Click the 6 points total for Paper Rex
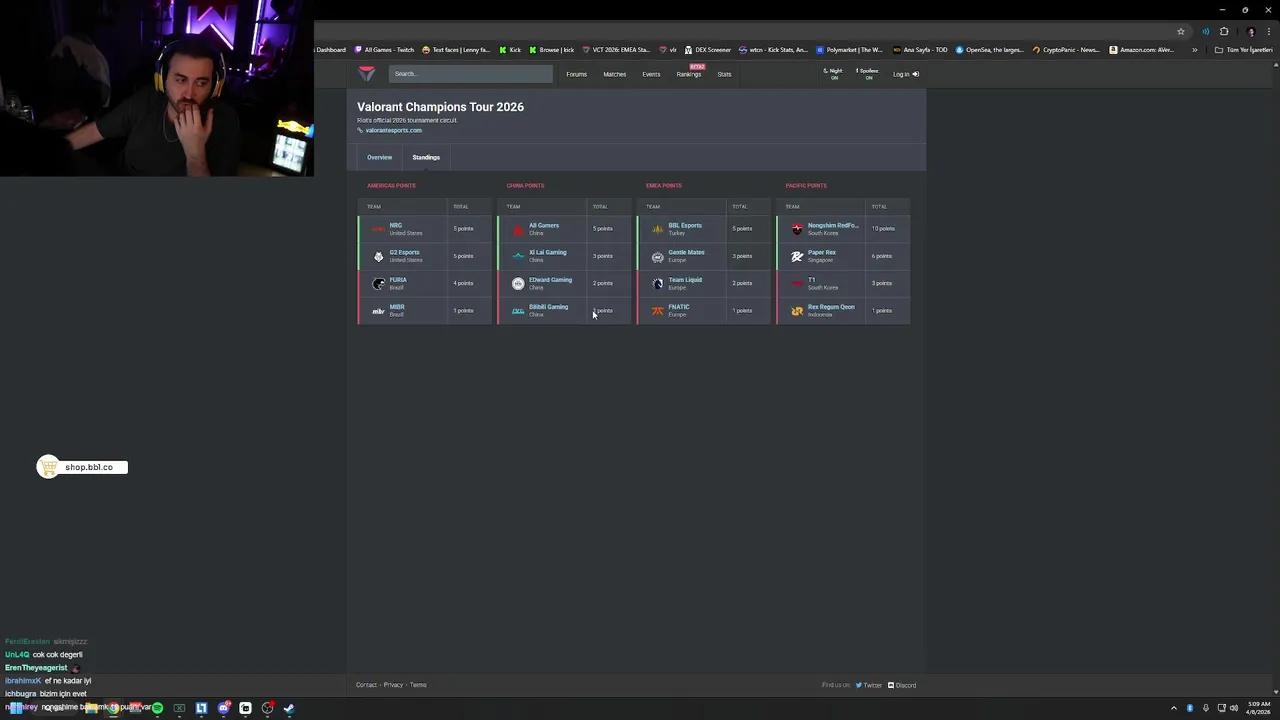The width and height of the screenshot is (1280, 720). pos(881,256)
